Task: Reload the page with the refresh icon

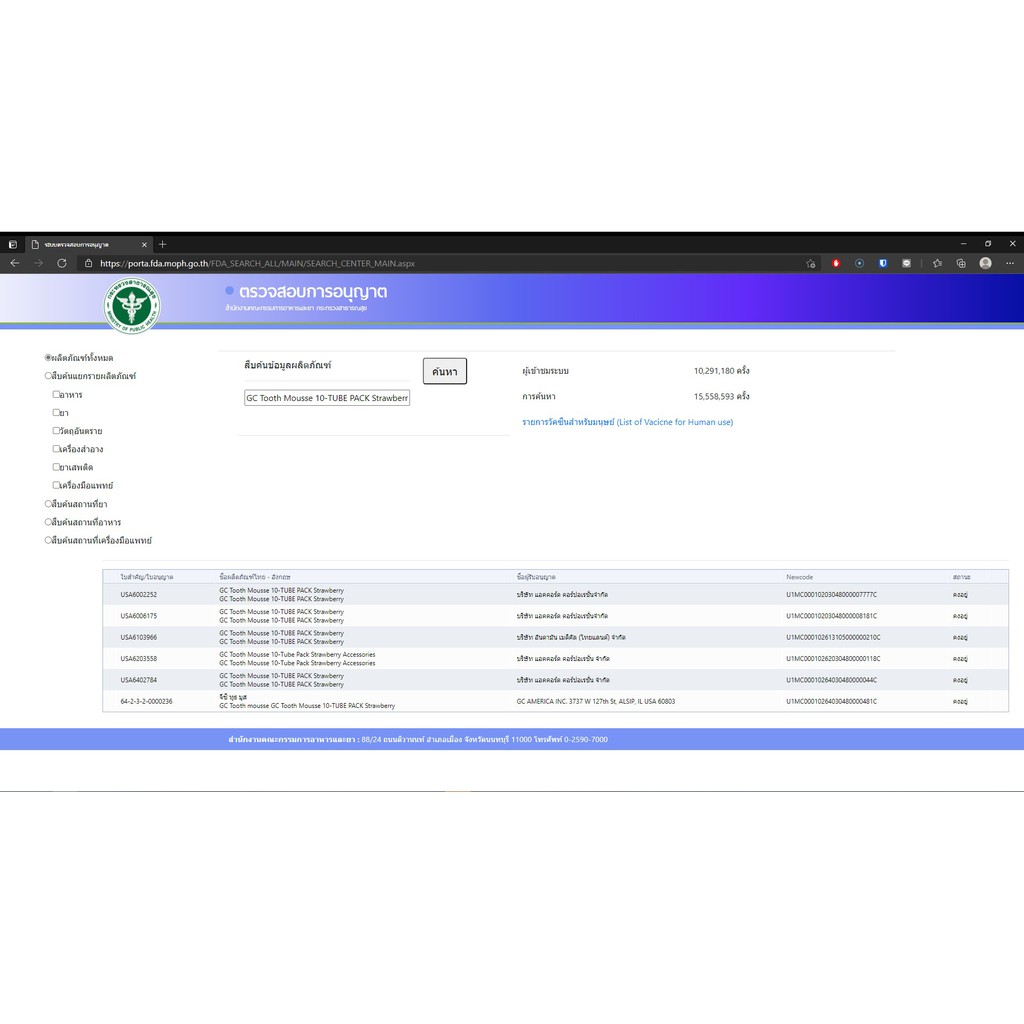Action: click(62, 263)
